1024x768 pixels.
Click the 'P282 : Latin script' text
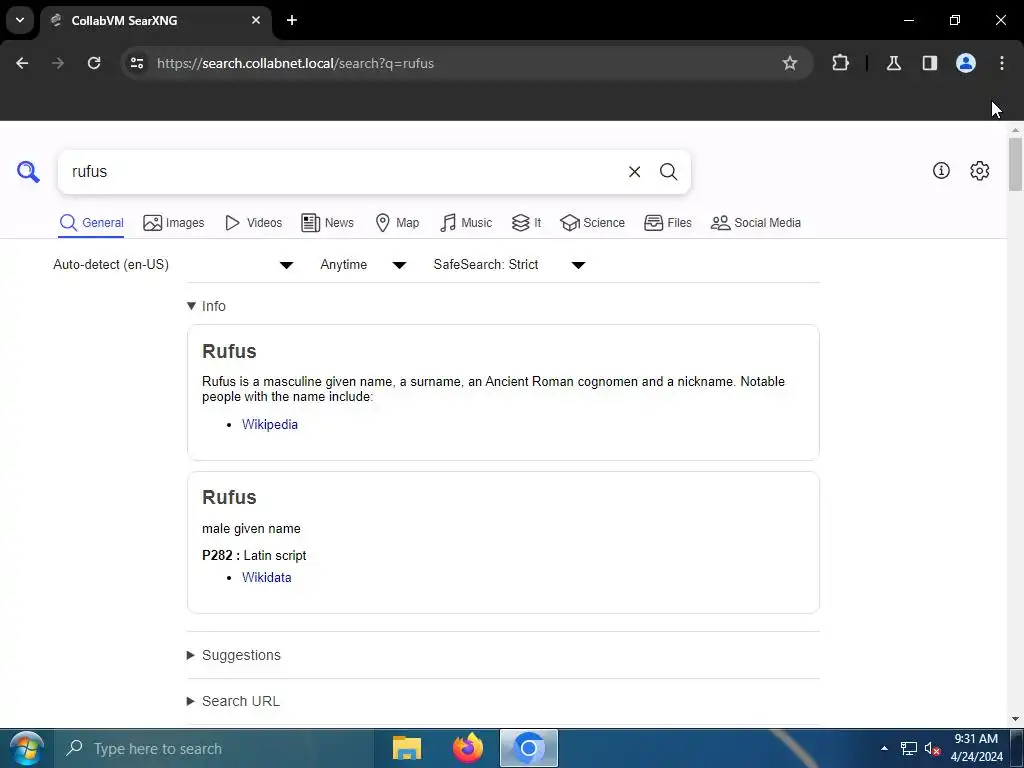[x=254, y=555]
